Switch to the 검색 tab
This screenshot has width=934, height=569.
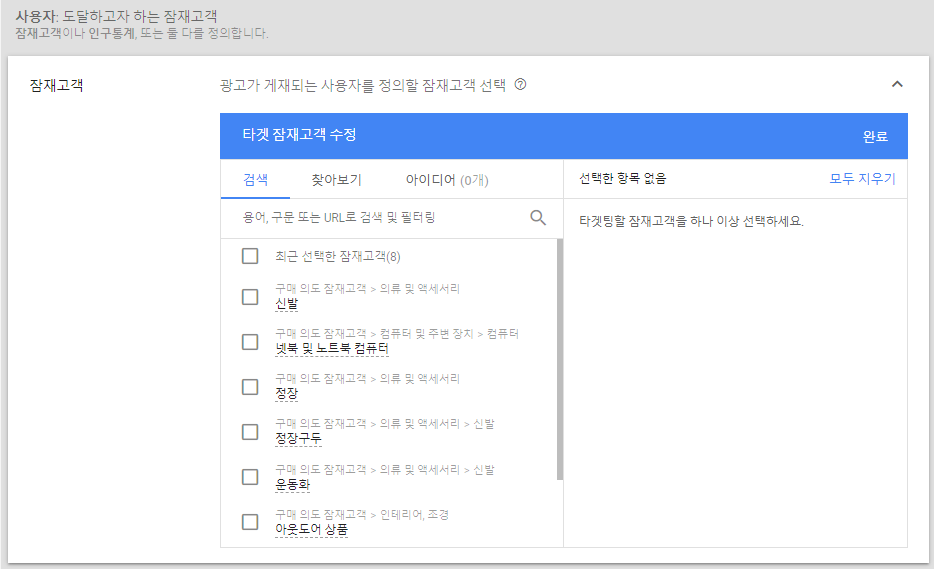256,179
